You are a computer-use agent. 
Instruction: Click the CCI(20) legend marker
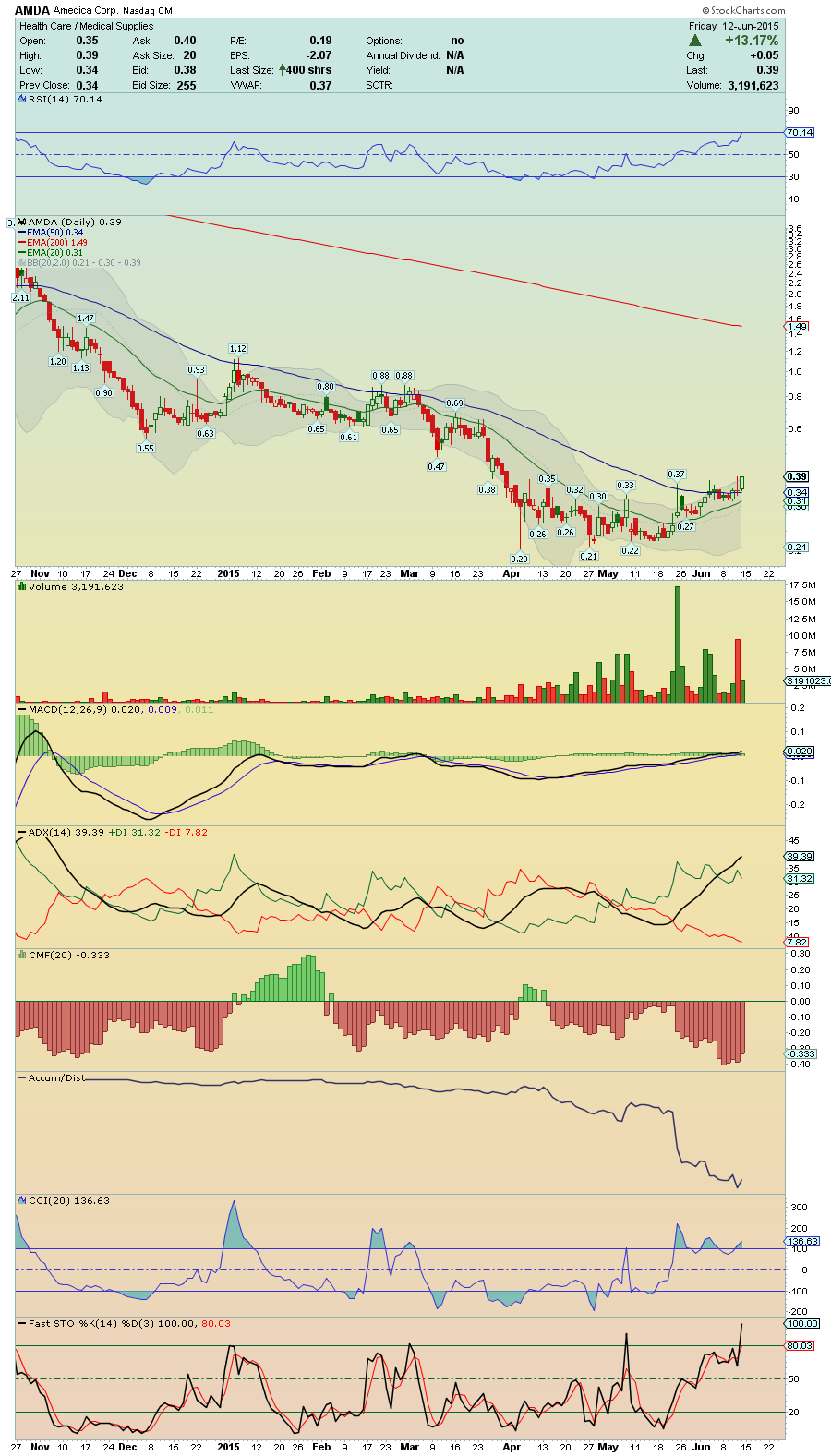point(22,1200)
